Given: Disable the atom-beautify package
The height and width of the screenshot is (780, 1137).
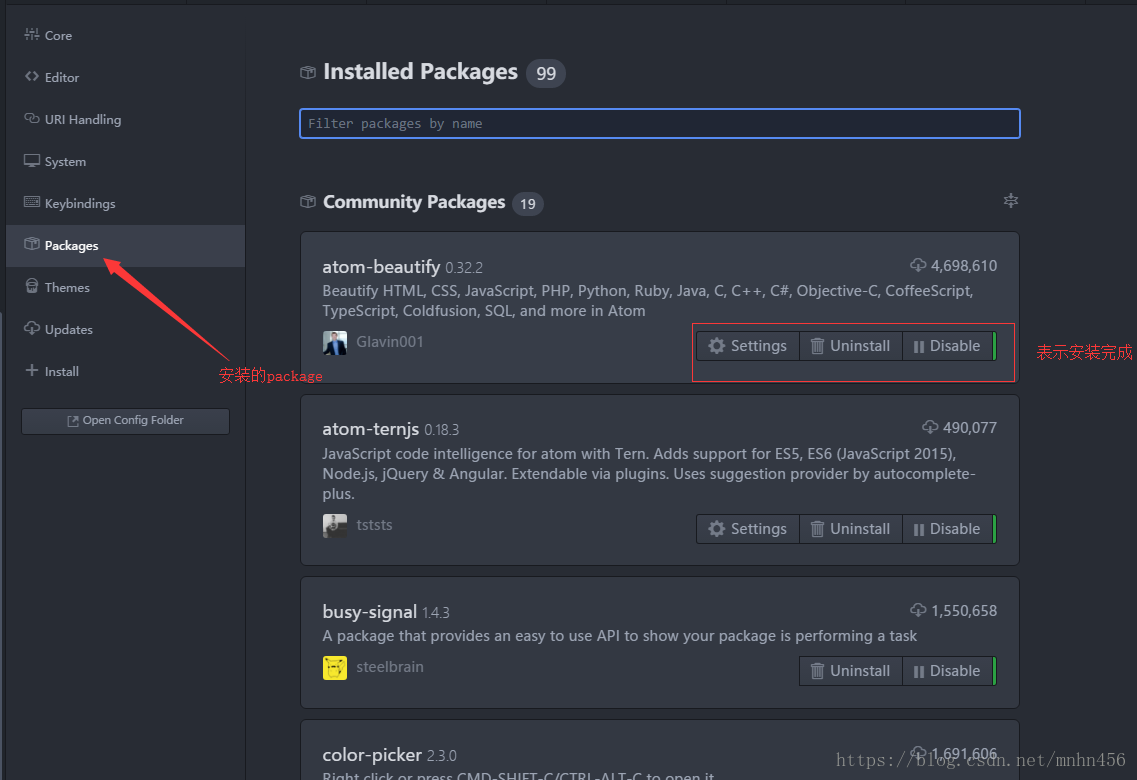Looking at the screenshot, I should [x=948, y=346].
